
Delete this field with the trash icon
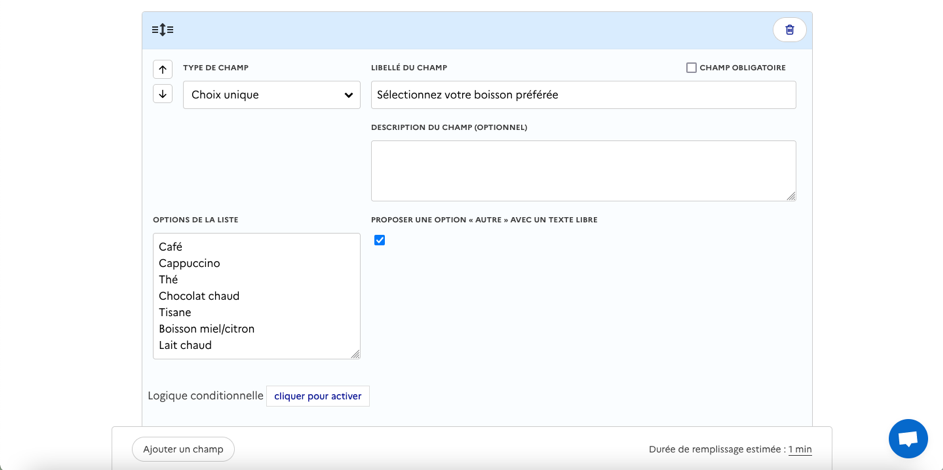(x=789, y=30)
